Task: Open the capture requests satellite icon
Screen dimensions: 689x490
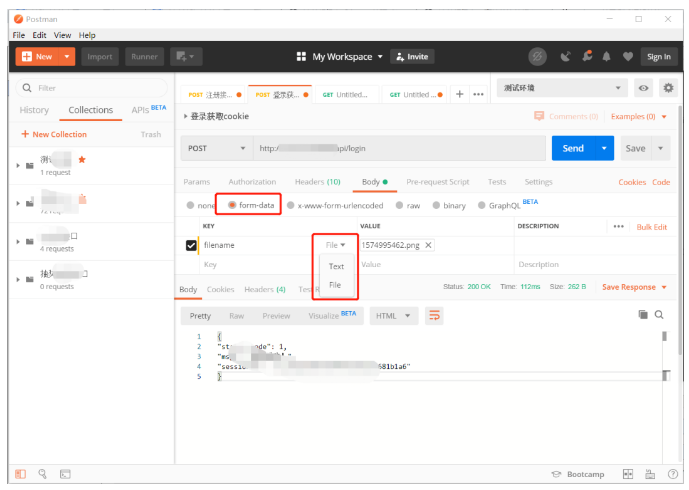Action: coord(566,56)
